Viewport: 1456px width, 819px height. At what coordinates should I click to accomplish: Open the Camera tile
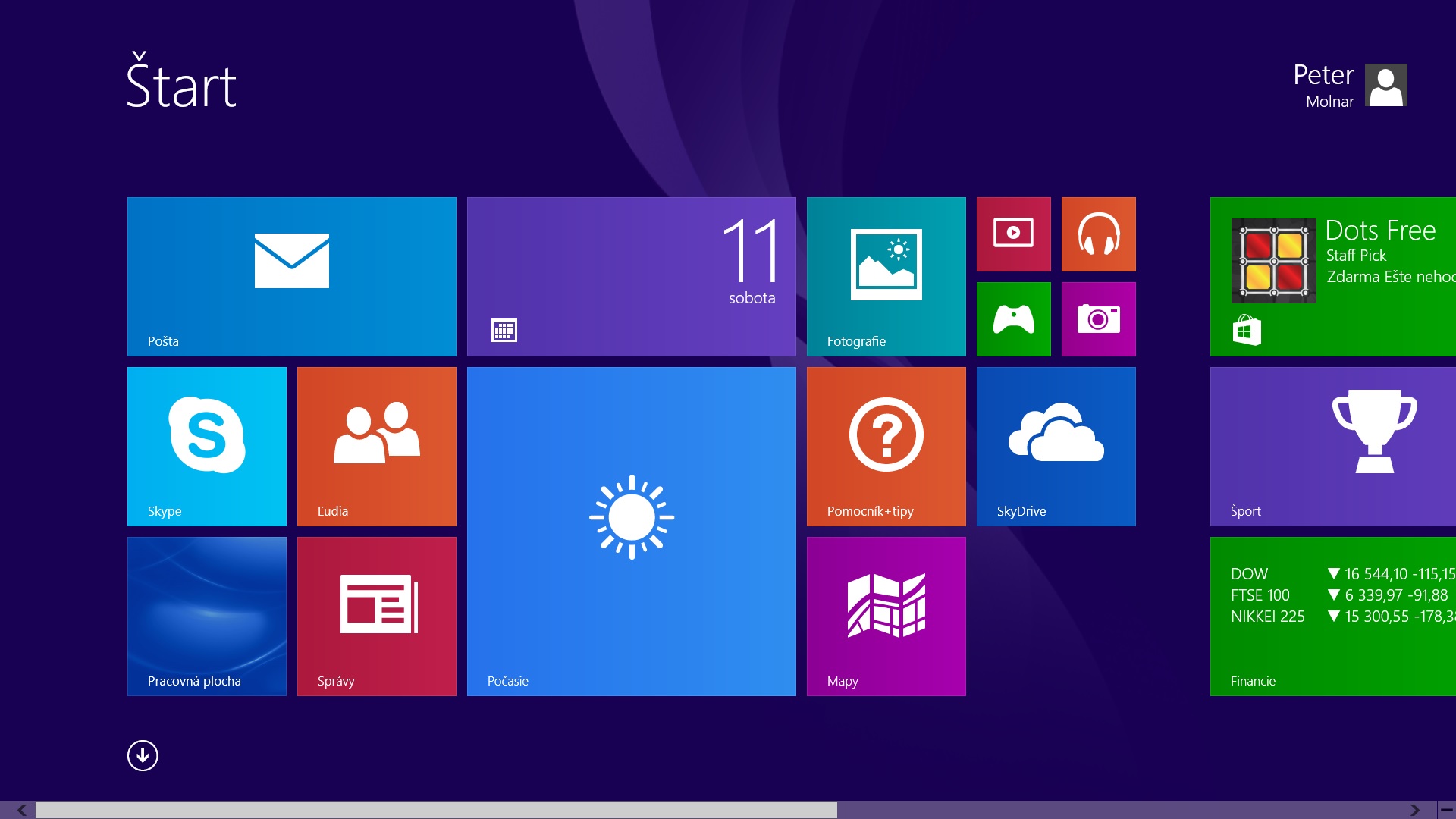[1099, 319]
